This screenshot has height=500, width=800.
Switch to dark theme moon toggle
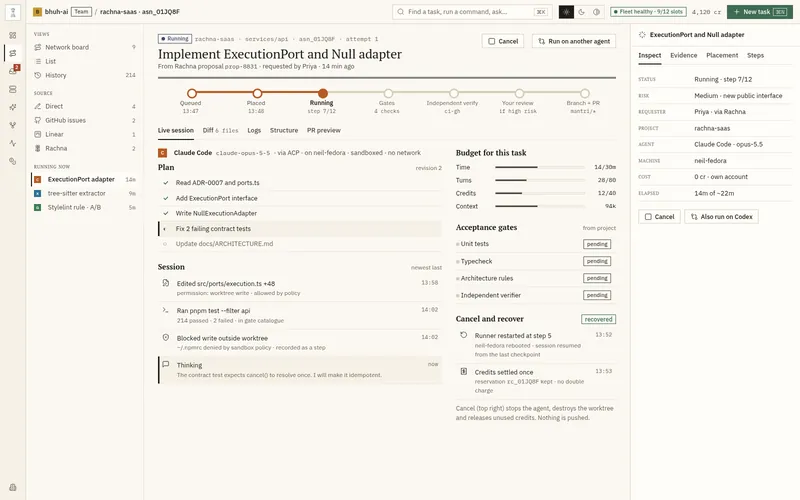pyautogui.click(x=582, y=12)
